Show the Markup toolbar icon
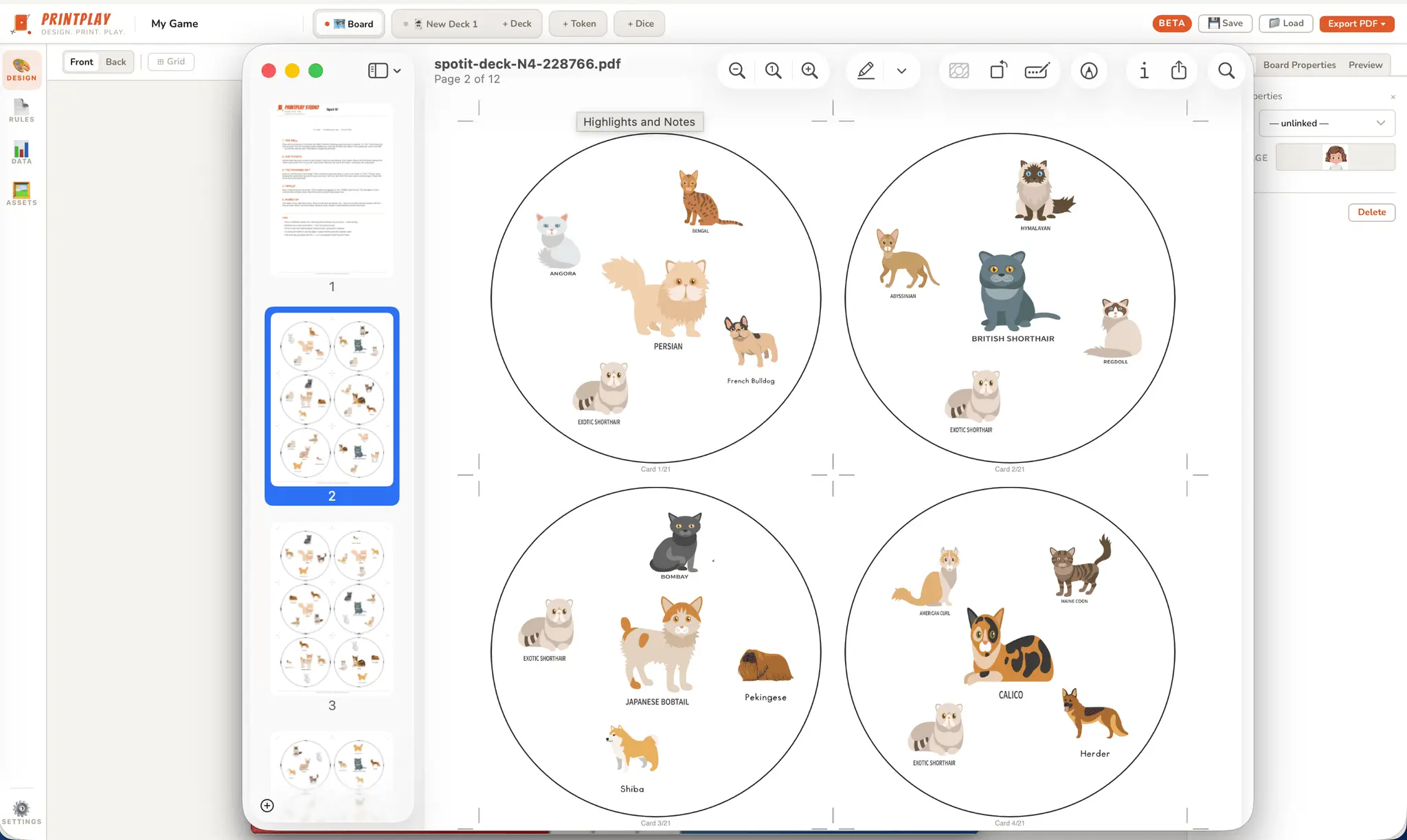This screenshot has width=1407, height=840. (1089, 71)
